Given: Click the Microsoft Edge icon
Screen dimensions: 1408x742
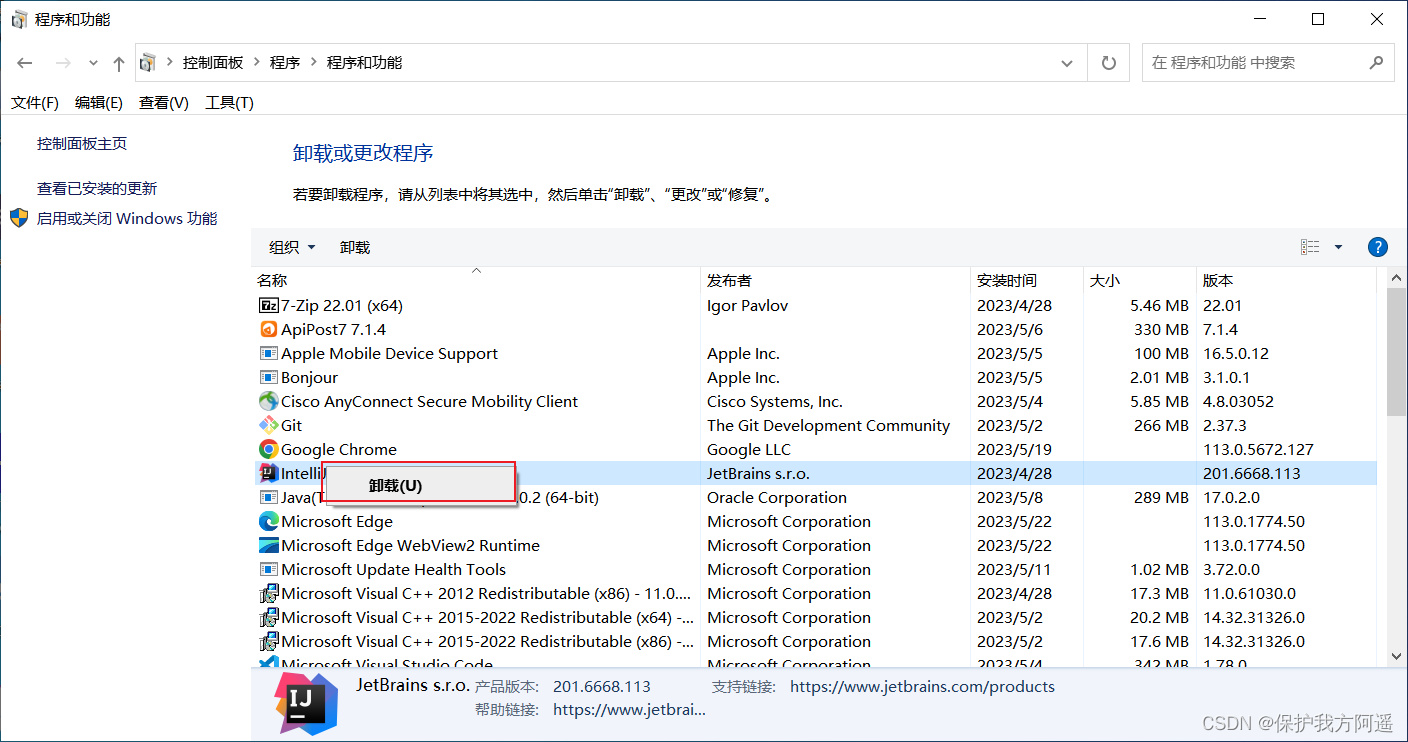Looking at the screenshot, I should pos(268,522).
